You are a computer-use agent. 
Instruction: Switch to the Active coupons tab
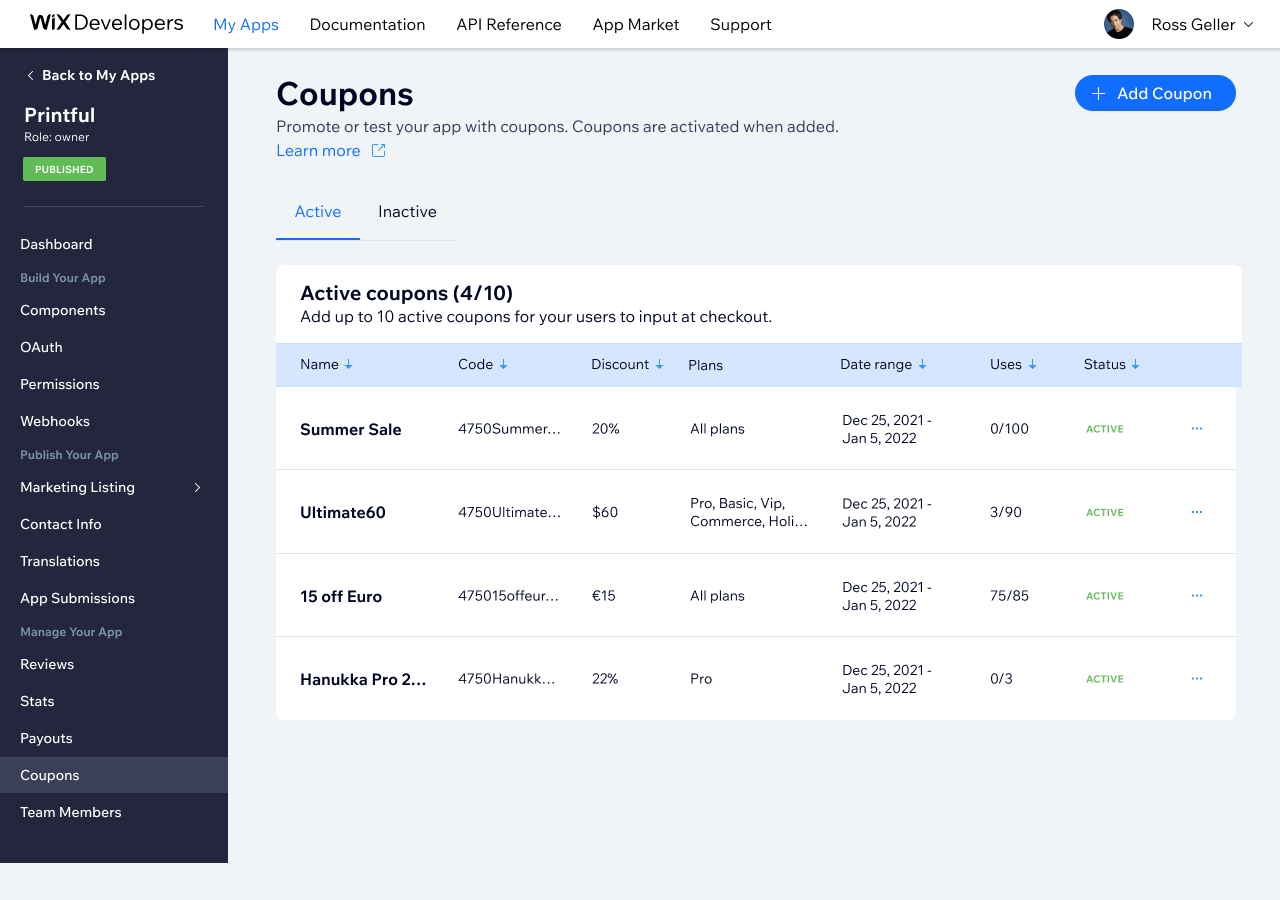point(318,212)
